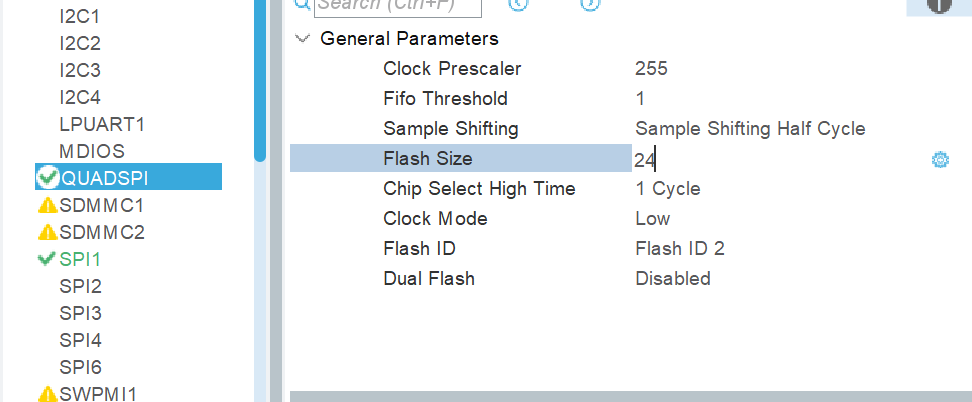This screenshot has height=402, width=972.
Task: Click the SDMMC1 warning icon
Action: click(48, 205)
